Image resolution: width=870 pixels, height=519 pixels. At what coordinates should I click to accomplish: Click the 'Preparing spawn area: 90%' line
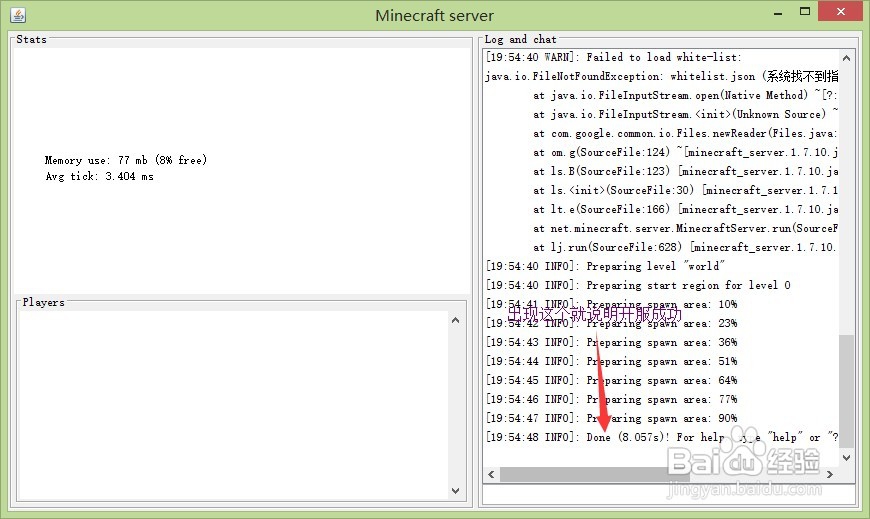click(611, 418)
